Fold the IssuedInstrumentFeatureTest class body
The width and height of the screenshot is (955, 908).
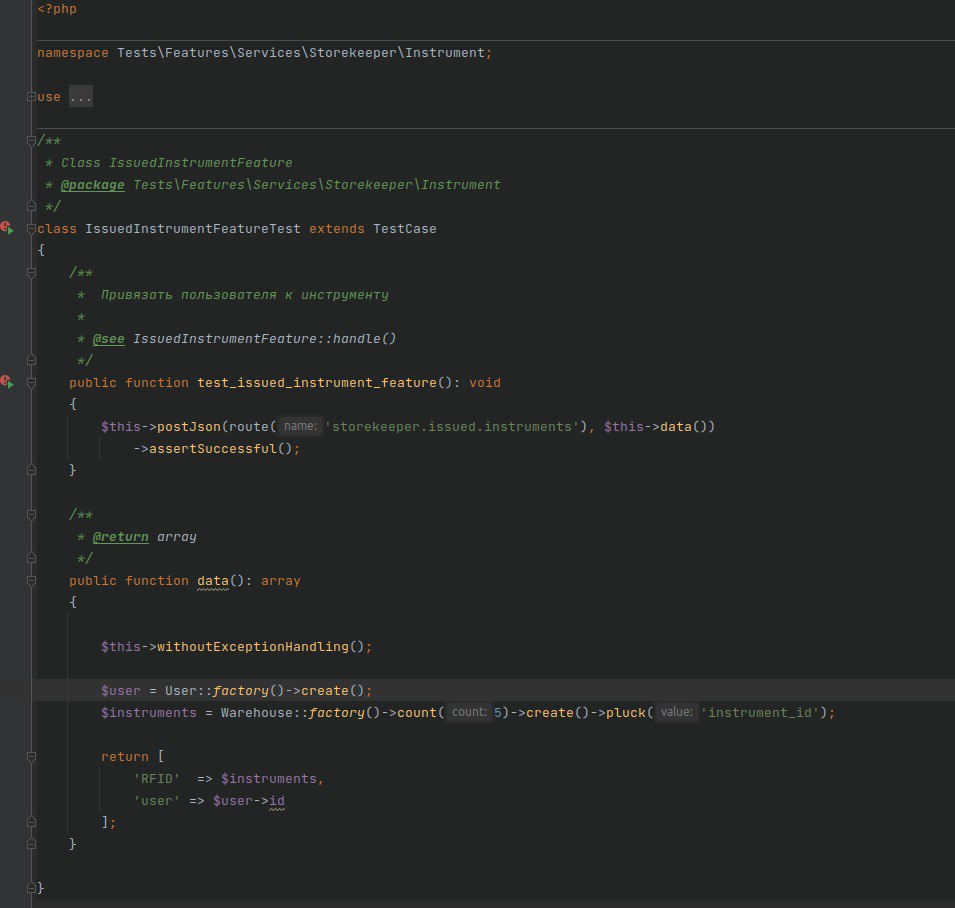point(32,229)
